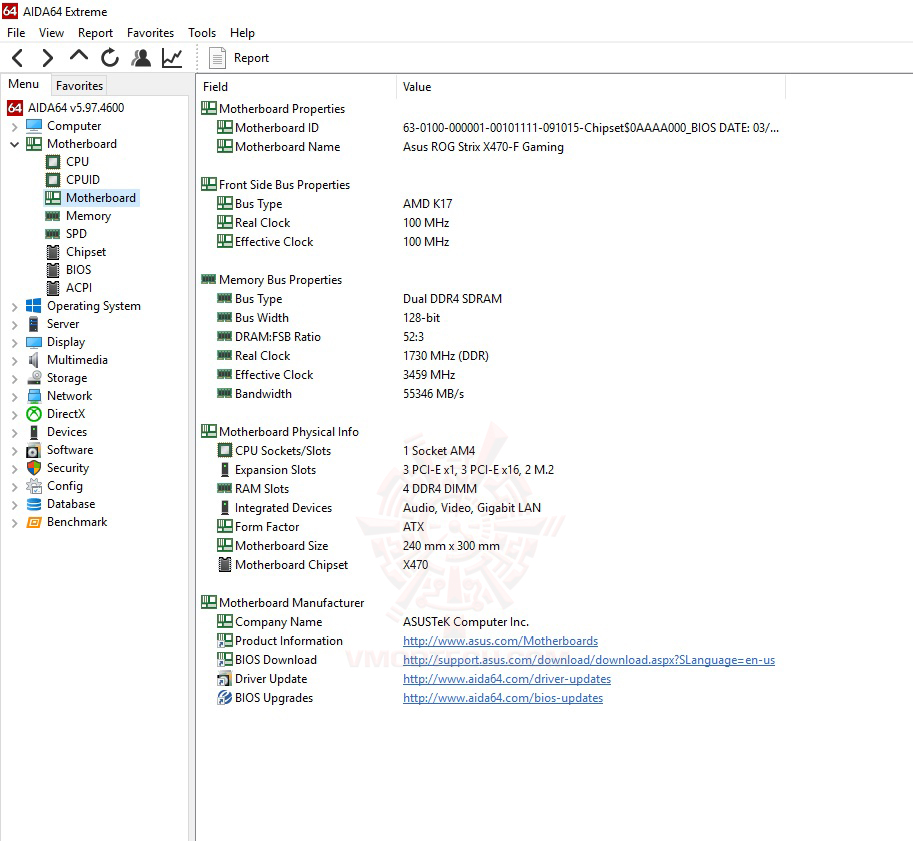913x841 pixels.
Task: Open the aida64.com bios-updates link
Action: point(502,698)
